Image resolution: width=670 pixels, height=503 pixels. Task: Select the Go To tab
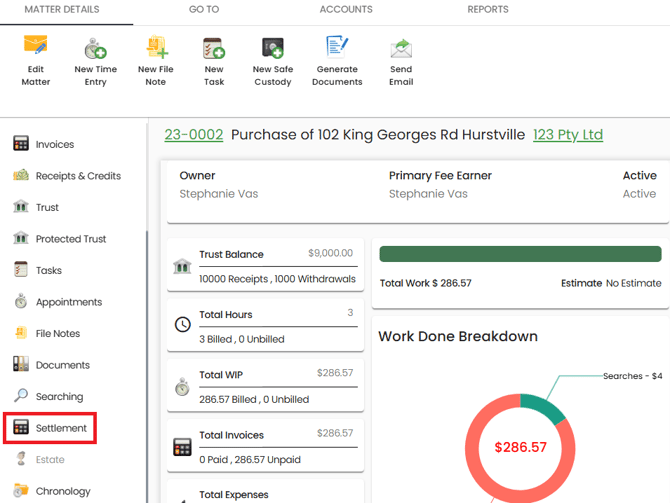(204, 10)
